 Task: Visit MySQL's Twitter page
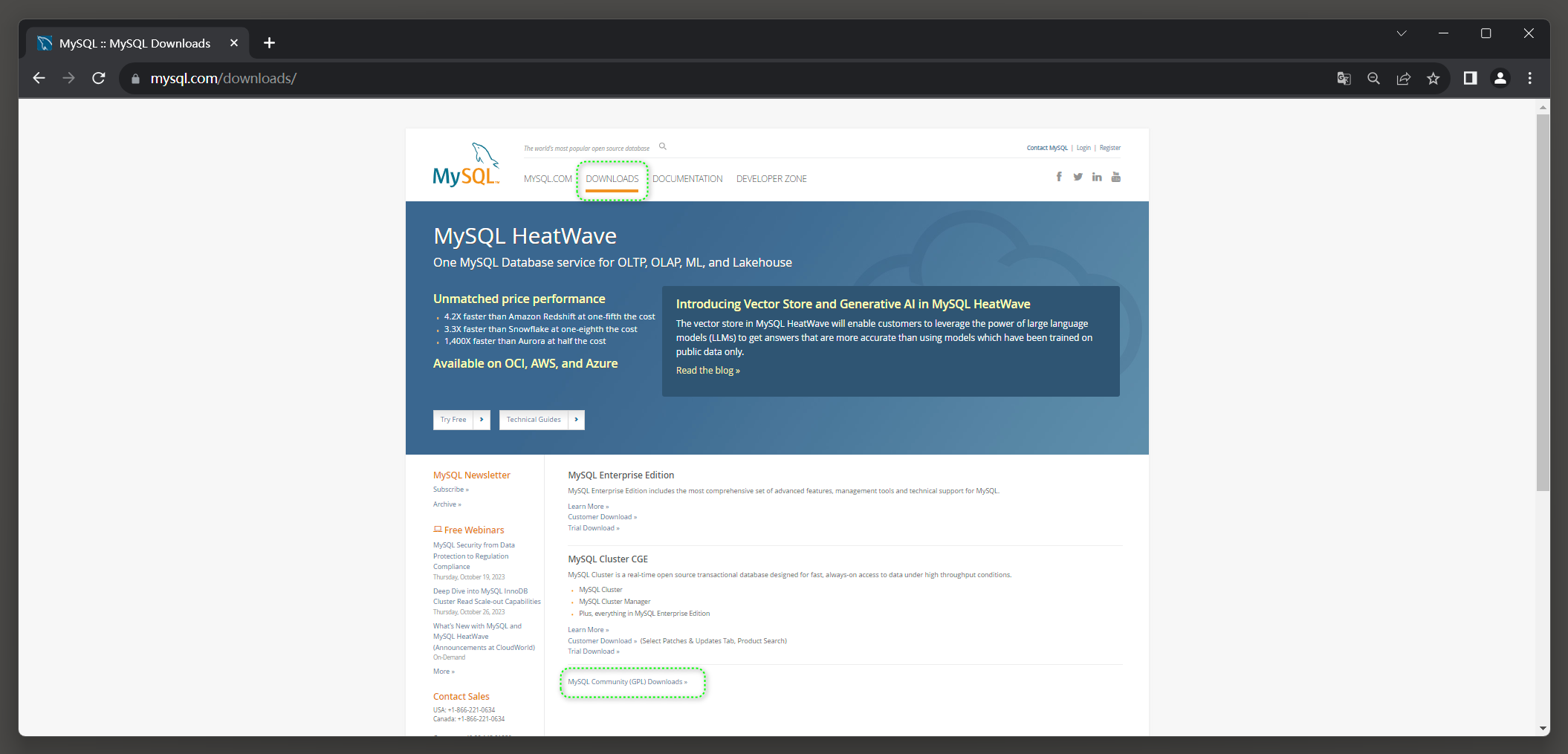(1078, 177)
